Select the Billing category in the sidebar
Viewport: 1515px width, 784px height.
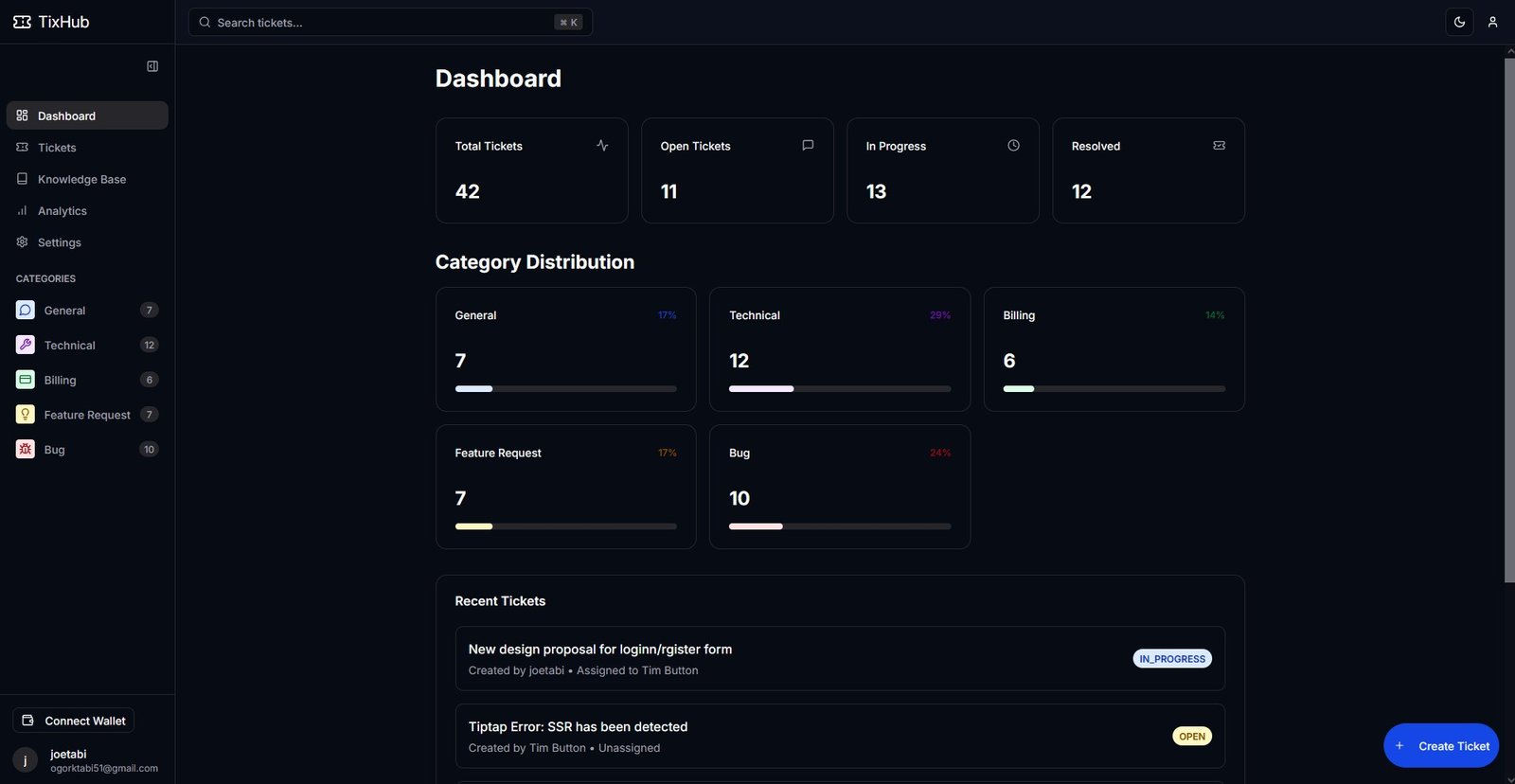pyautogui.click(x=87, y=380)
